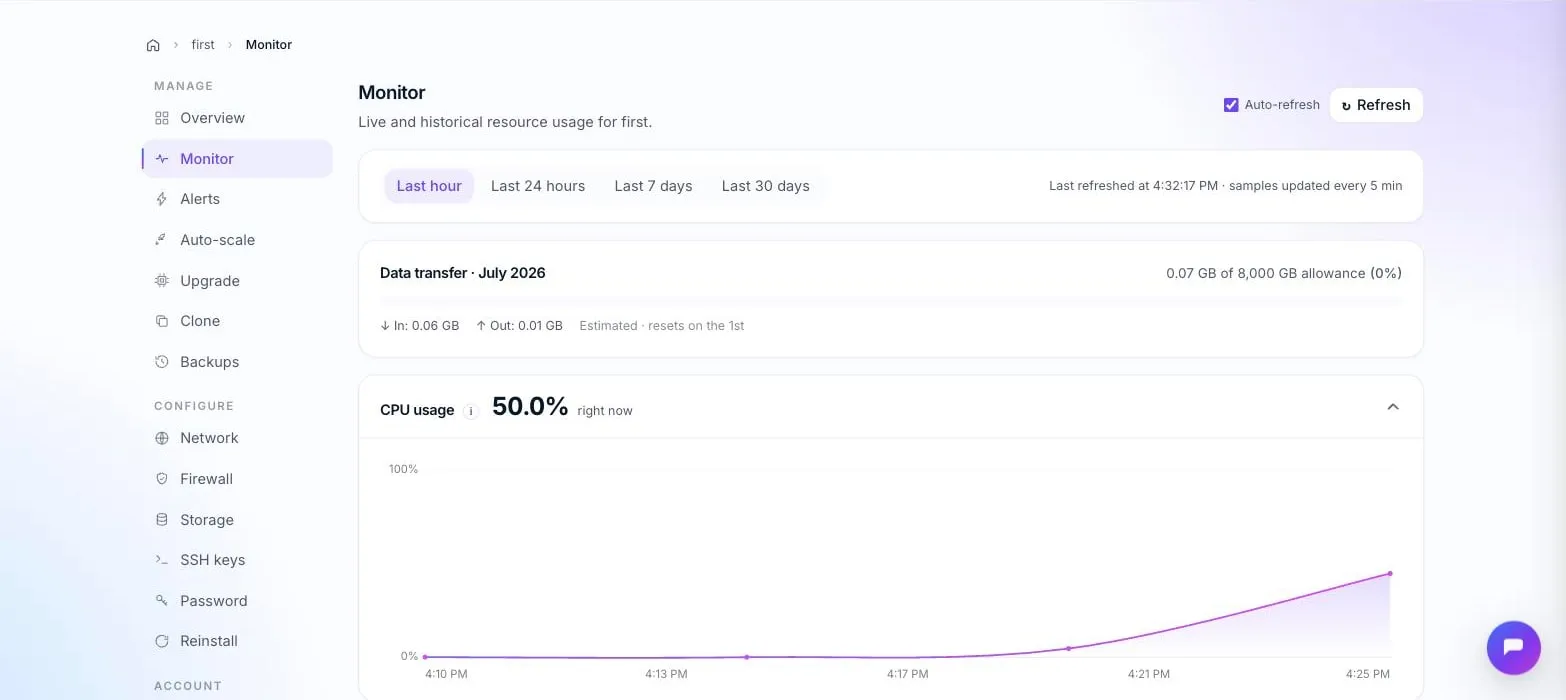
Task: Click '0.07 GB of 8,000 GB allowance' text
Action: pyautogui.click(x=1265, y=273)
